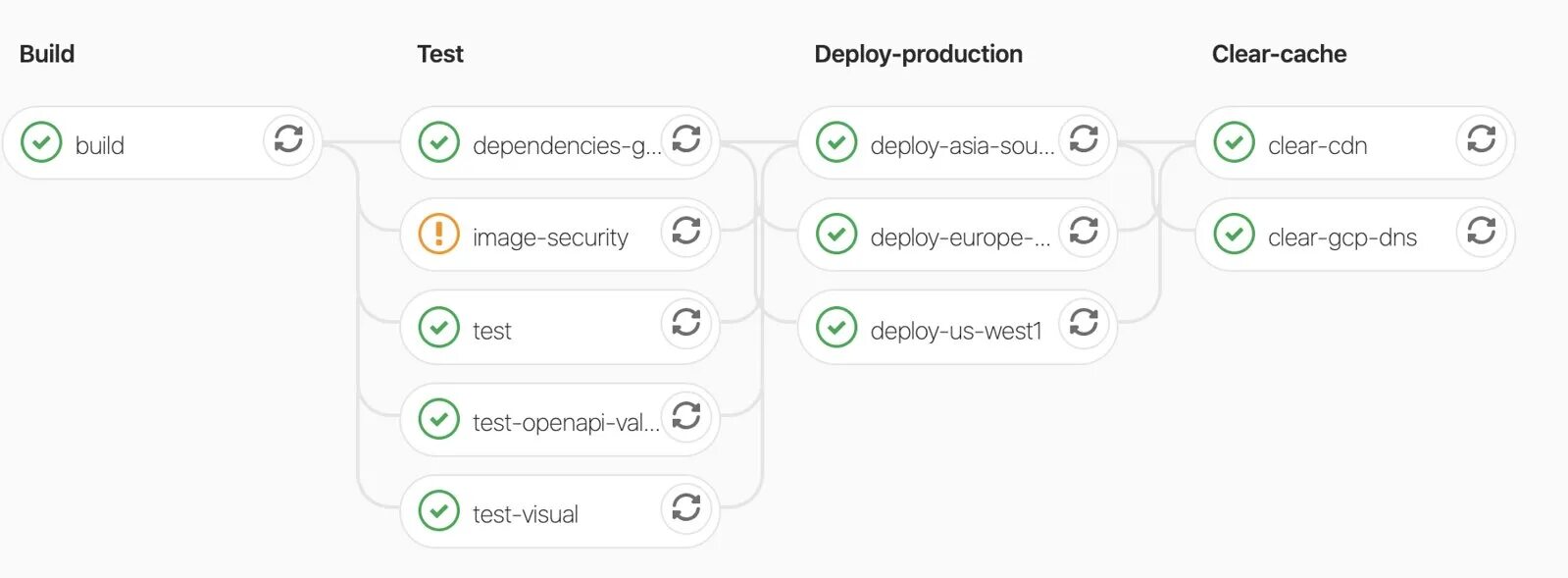1568x578 pixels.
Task: Open the test-visual job link
Action: click(526, 514)
